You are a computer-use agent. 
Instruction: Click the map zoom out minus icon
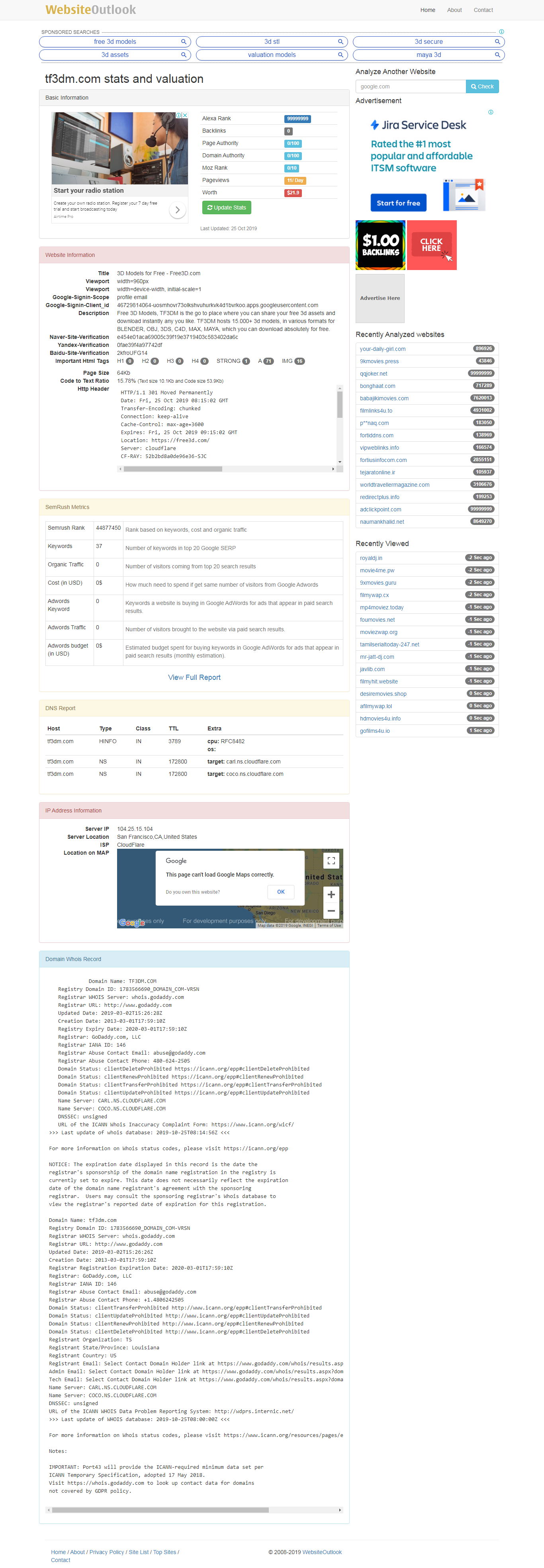pos(331,910)
